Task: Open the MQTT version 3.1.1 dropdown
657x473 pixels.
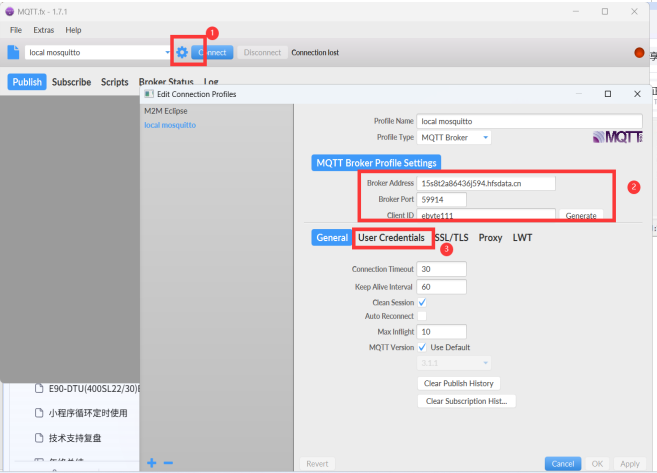Action: point(454,362)
